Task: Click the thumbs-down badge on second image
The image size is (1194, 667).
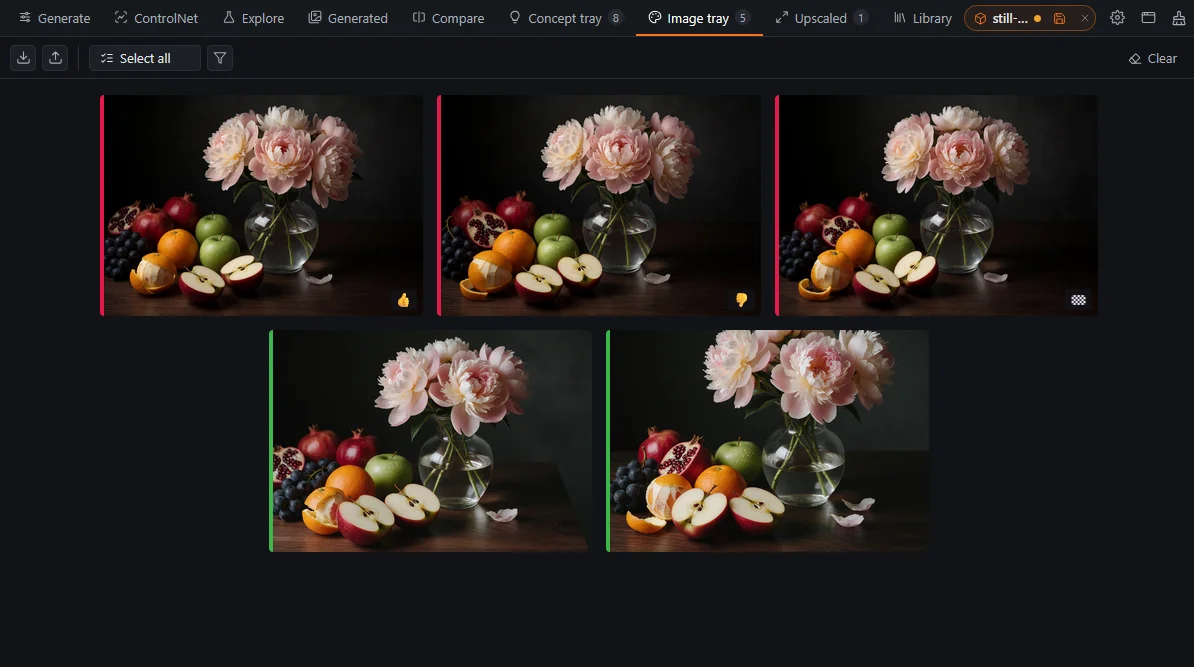Action: [x=741, y=300]
